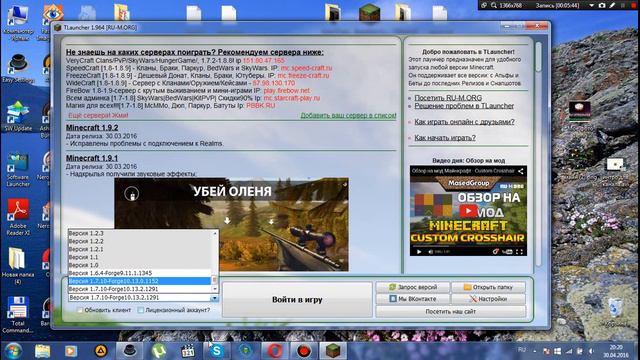Pick Версия 1.1 from version list
The width and height of the screenshot is (640, 360).
click(139, 257)
